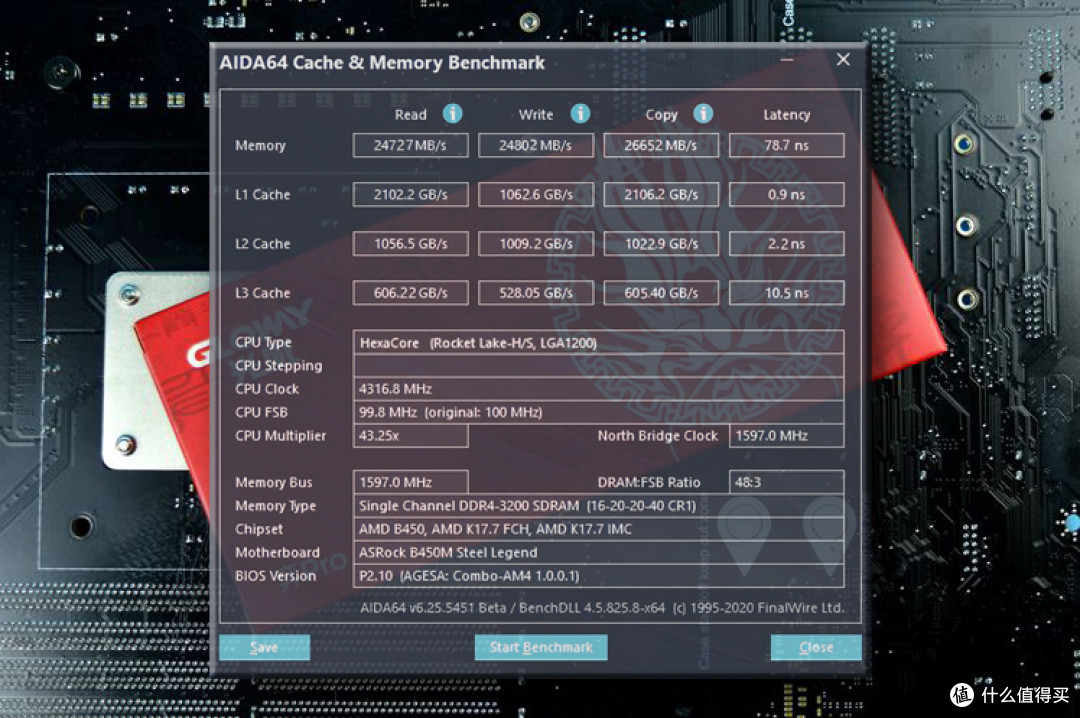Select L3 Cache Copy 605.40 GB/s
The image size is (1080, 718).
pyautogui.click(x=661, y=293)
